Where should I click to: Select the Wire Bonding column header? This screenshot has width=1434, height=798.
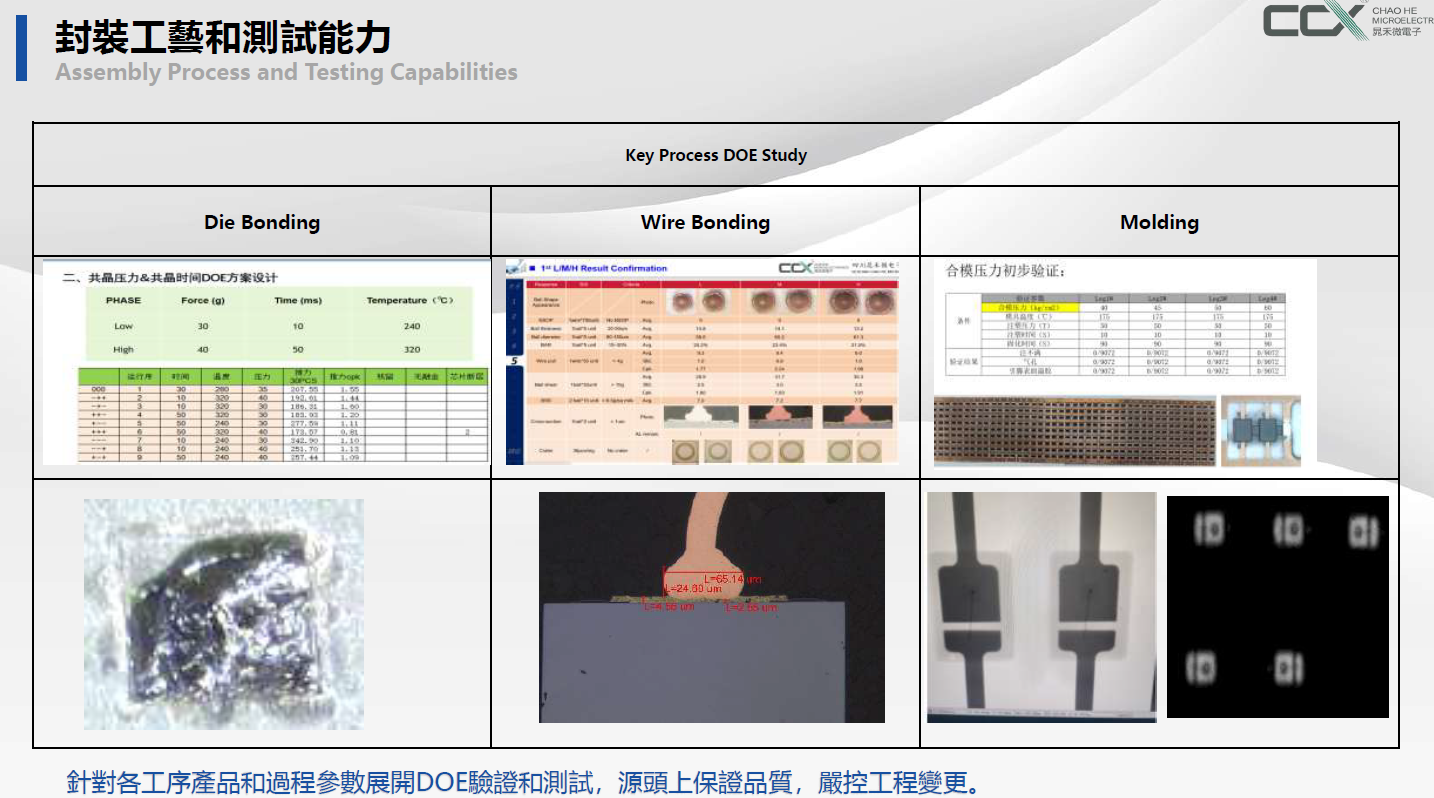705,222
